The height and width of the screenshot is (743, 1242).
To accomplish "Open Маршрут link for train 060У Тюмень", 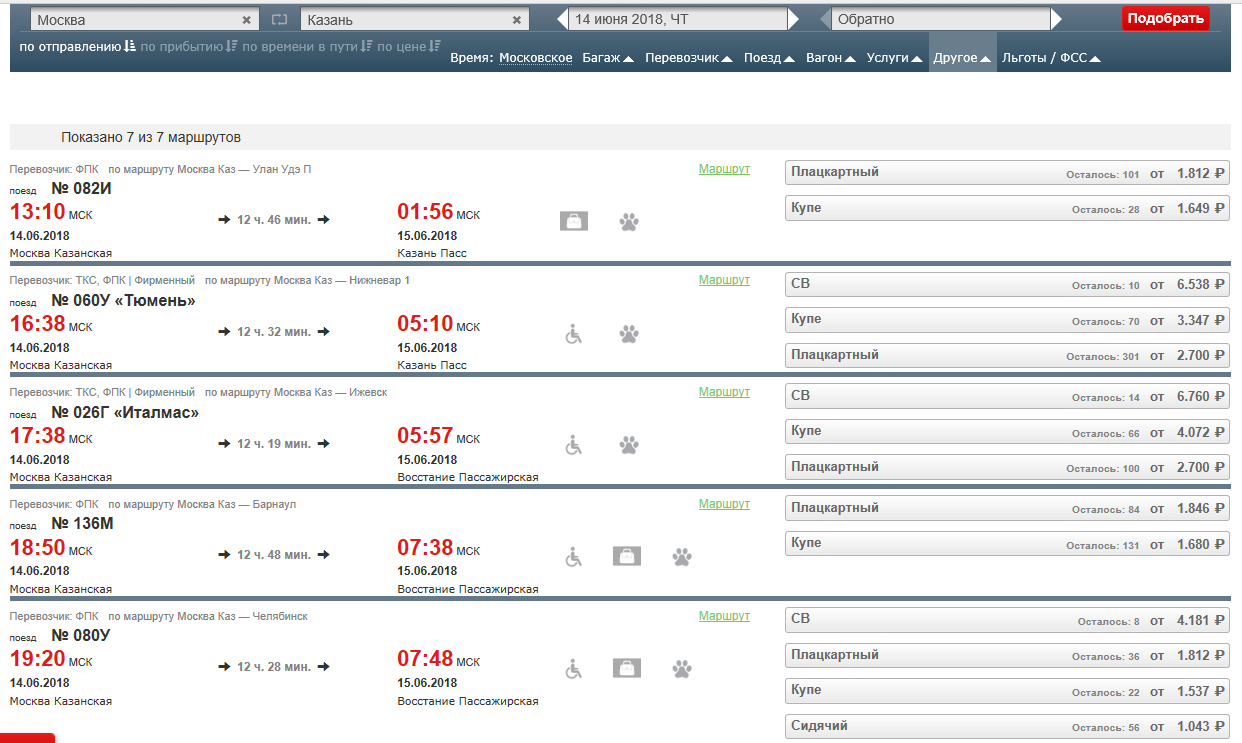I will tap(724, 280).
